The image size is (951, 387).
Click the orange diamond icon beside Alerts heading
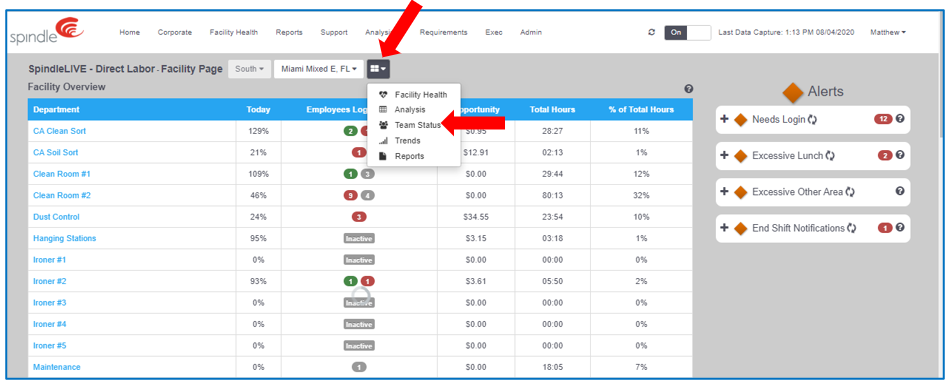pos(792,93)
